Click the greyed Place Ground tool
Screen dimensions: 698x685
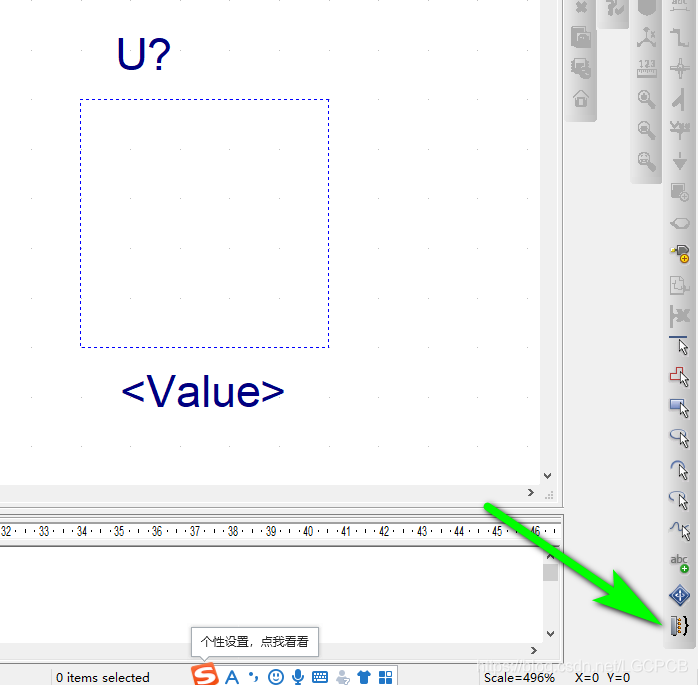[x=680, y=161]
